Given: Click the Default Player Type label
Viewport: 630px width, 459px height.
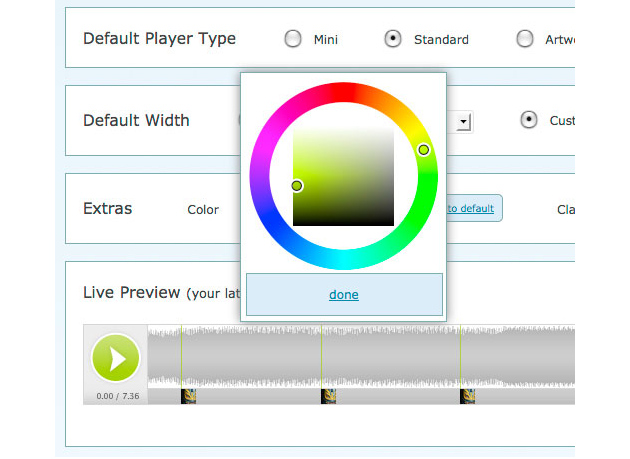Looking at the screenshot, I should tap(160, 39).
